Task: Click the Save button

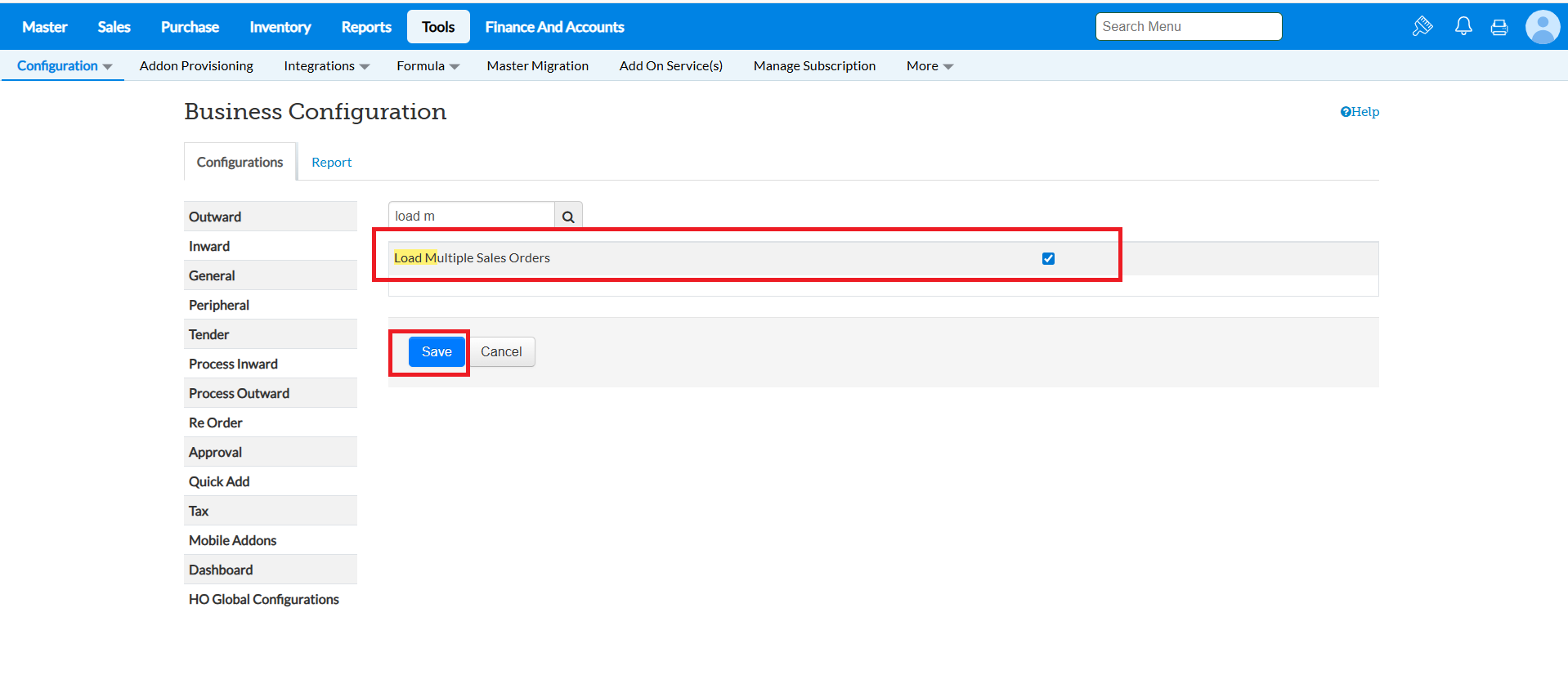Action: point(437,352)
